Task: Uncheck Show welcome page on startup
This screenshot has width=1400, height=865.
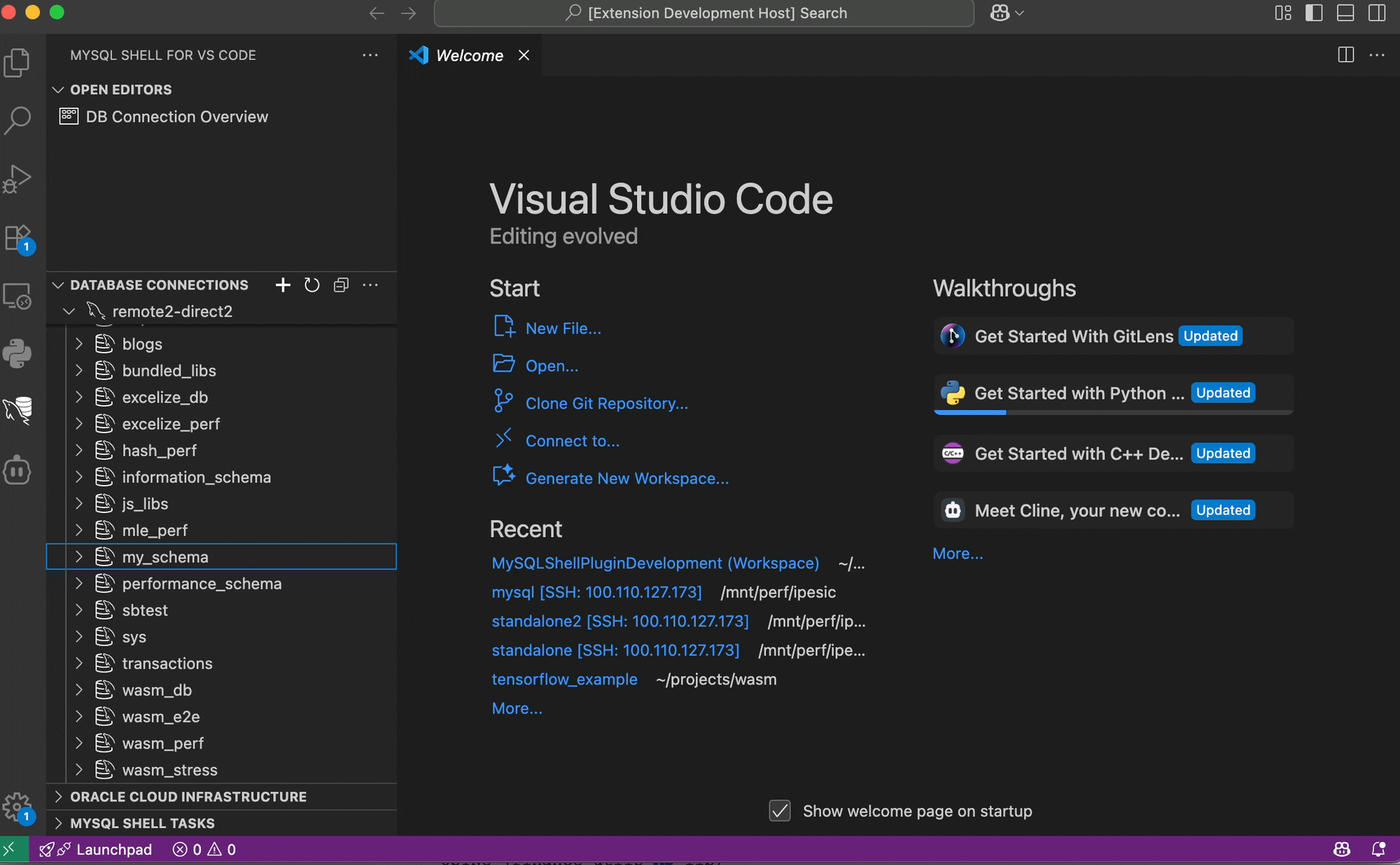Action: click(x=779, y=810)
